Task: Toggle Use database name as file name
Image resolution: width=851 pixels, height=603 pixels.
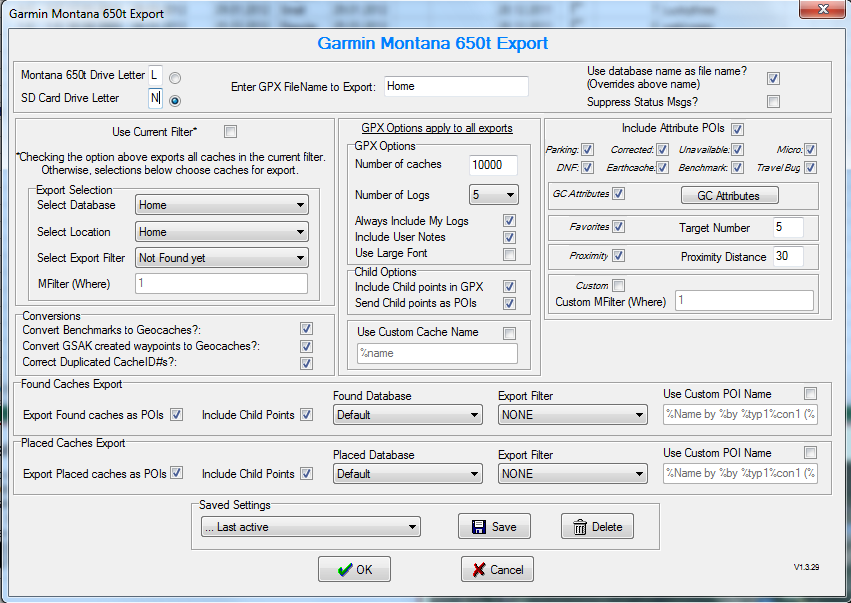Action: pos(773,79)
